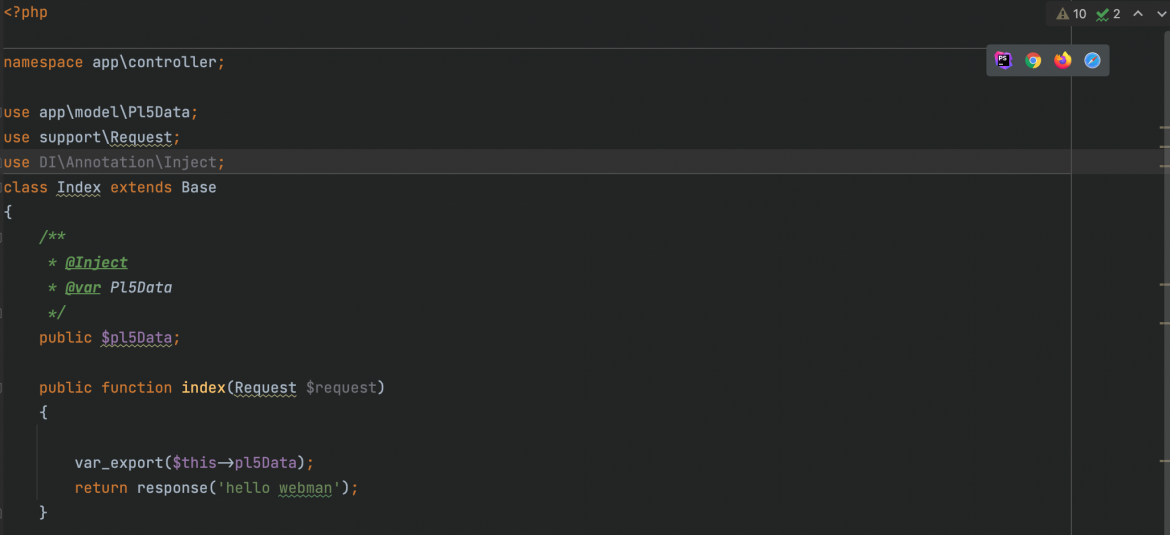Click the warnings triangle showing 10

(x=1071, y=13)
